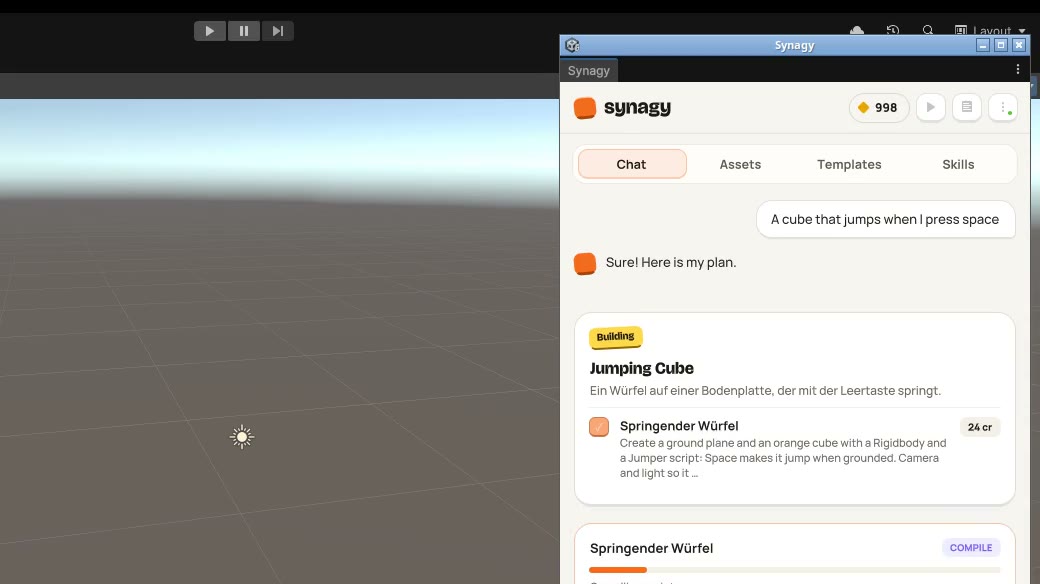Open the Layout dropdown
Screen dimensions: 1040x584
point(990,31)
